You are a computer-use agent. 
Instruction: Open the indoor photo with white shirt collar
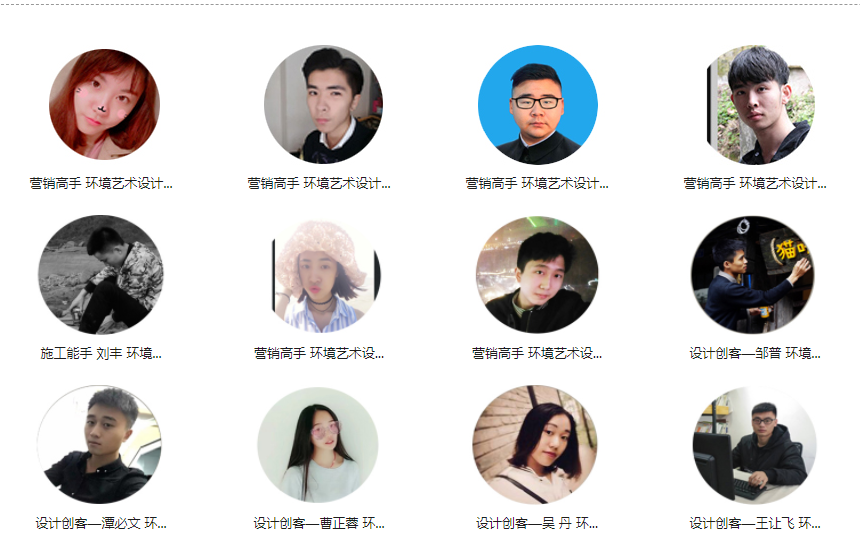(x=323, y=104)
